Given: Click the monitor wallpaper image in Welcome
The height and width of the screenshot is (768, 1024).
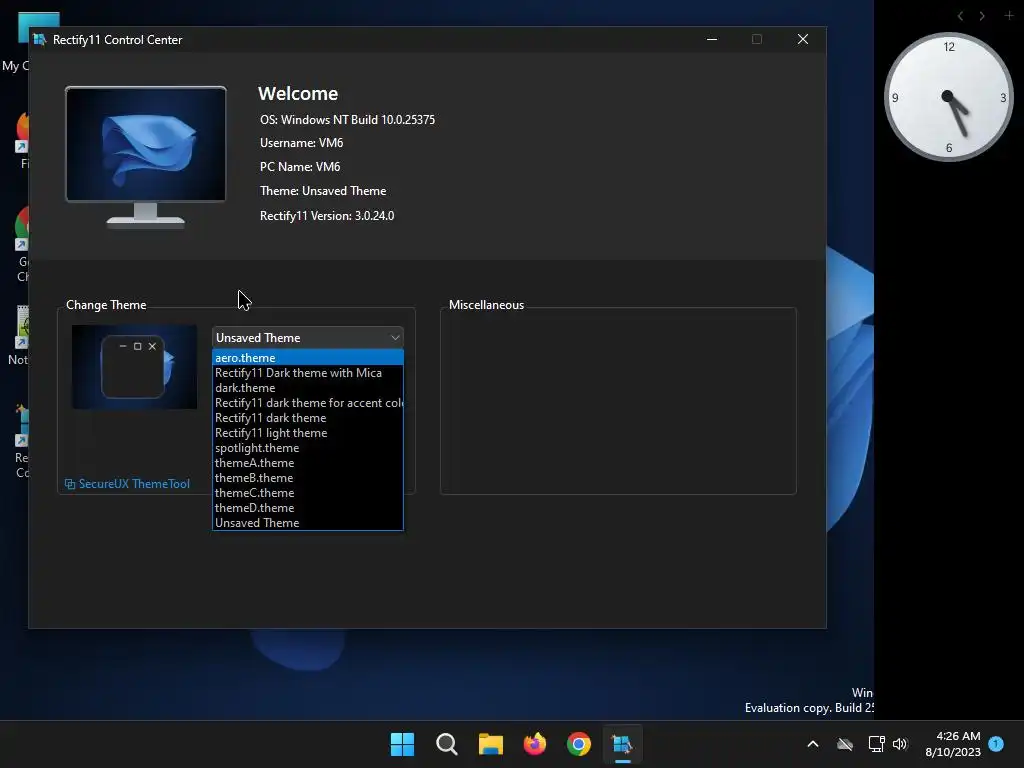Looking at the screenshot, I should [x=146, y=145].
